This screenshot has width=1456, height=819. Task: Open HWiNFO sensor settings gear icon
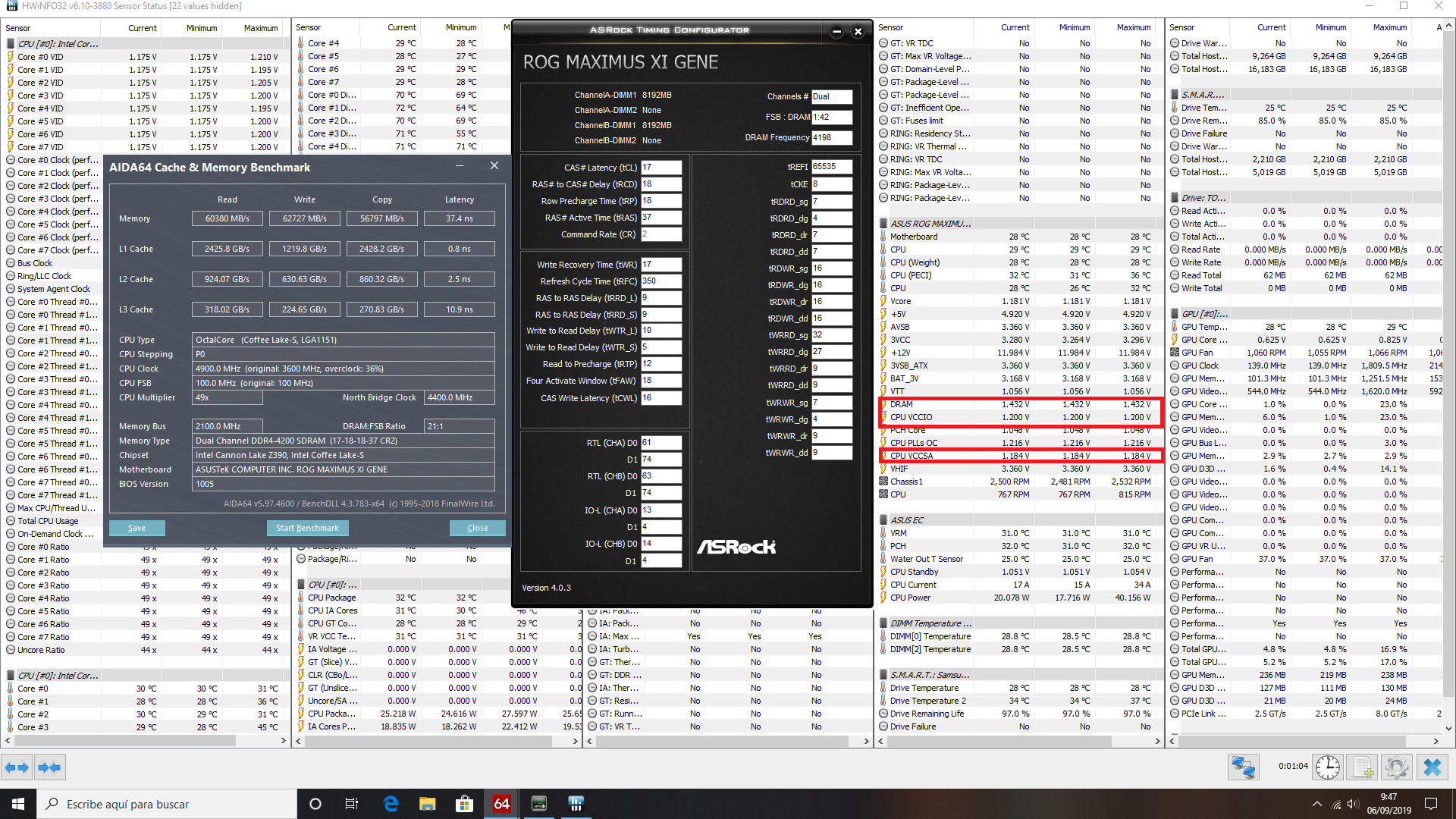click(1396, 767)
